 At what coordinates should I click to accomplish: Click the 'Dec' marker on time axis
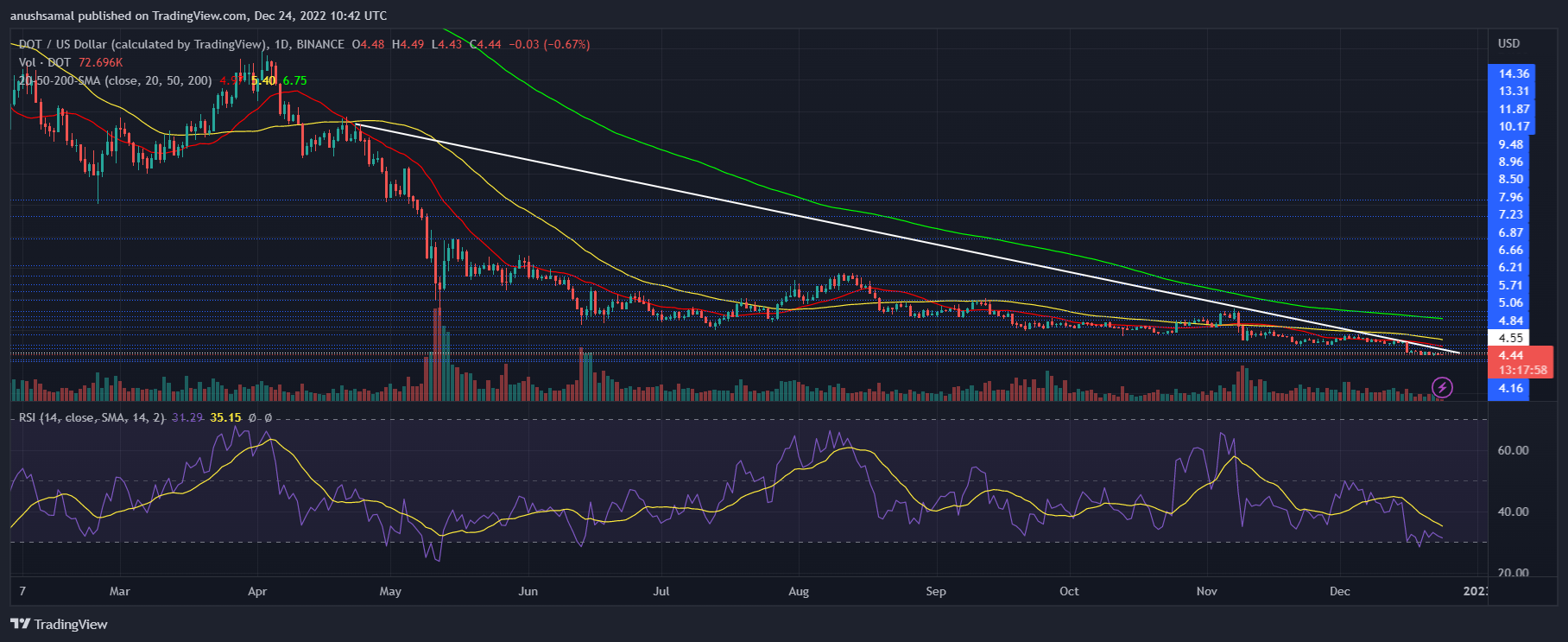pos(1339,591)
